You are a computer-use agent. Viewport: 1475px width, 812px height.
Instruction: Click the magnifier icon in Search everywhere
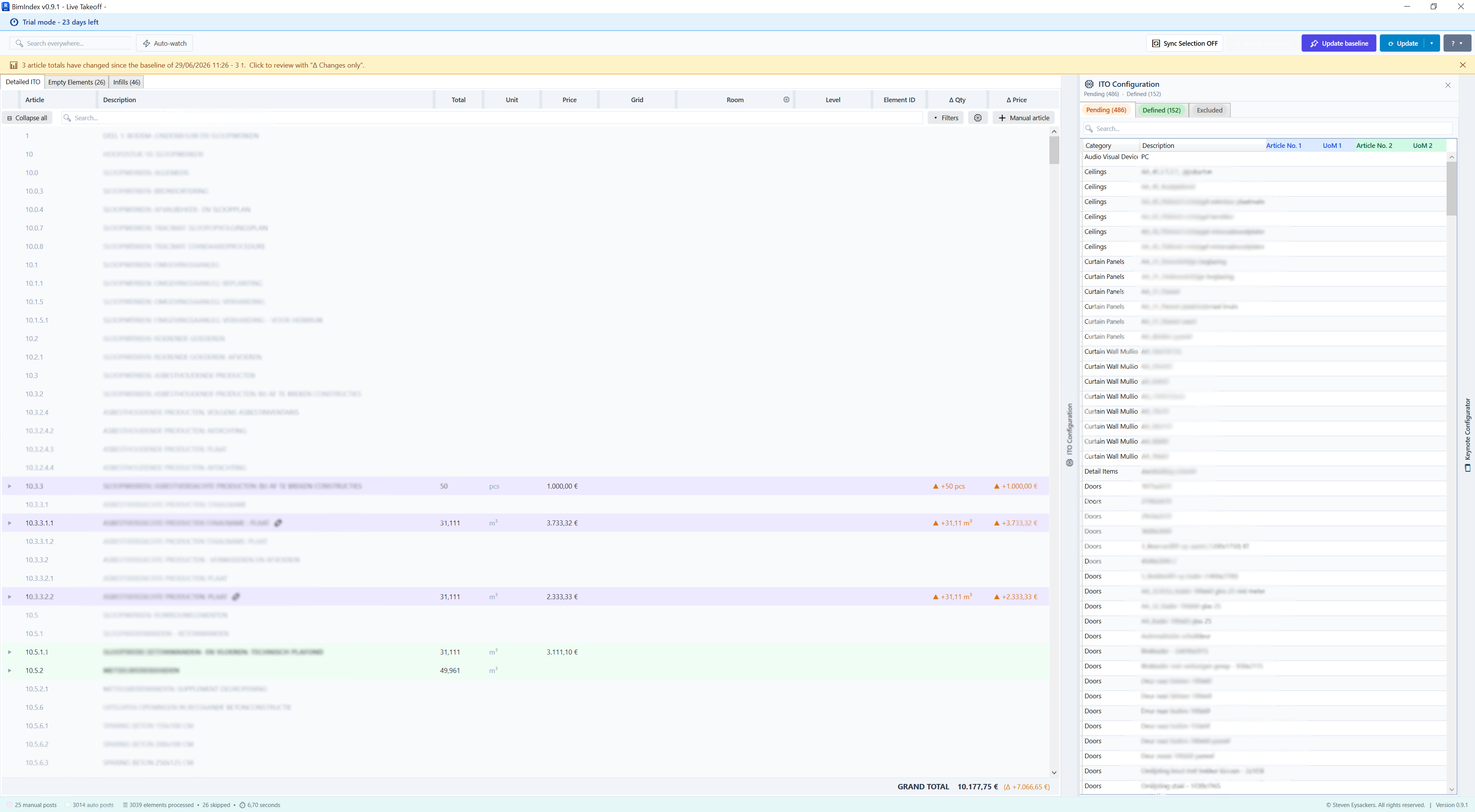20,43
